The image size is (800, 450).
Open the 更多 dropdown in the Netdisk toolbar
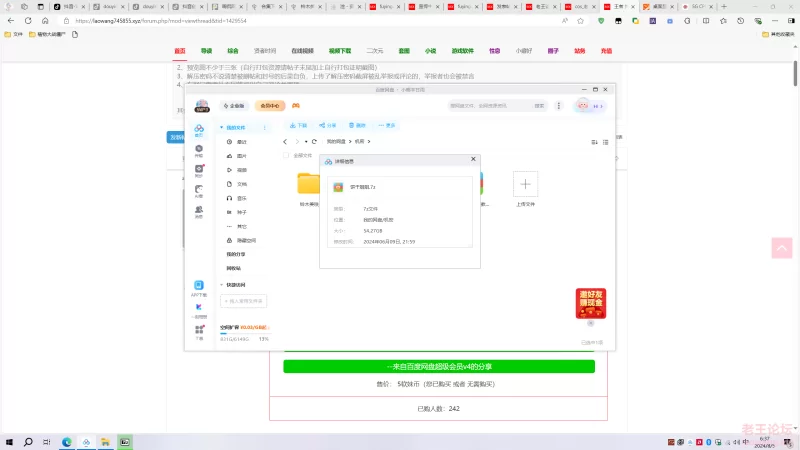(387, 126)
